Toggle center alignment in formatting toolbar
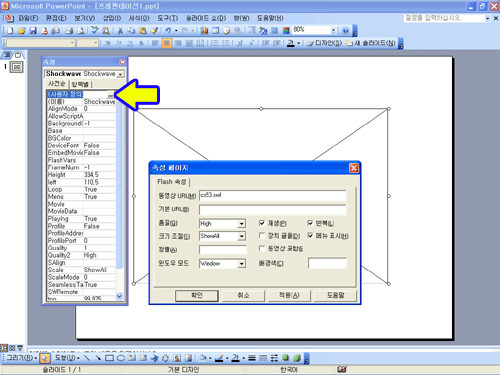The image size is (500, 375). tap(167, 43)
